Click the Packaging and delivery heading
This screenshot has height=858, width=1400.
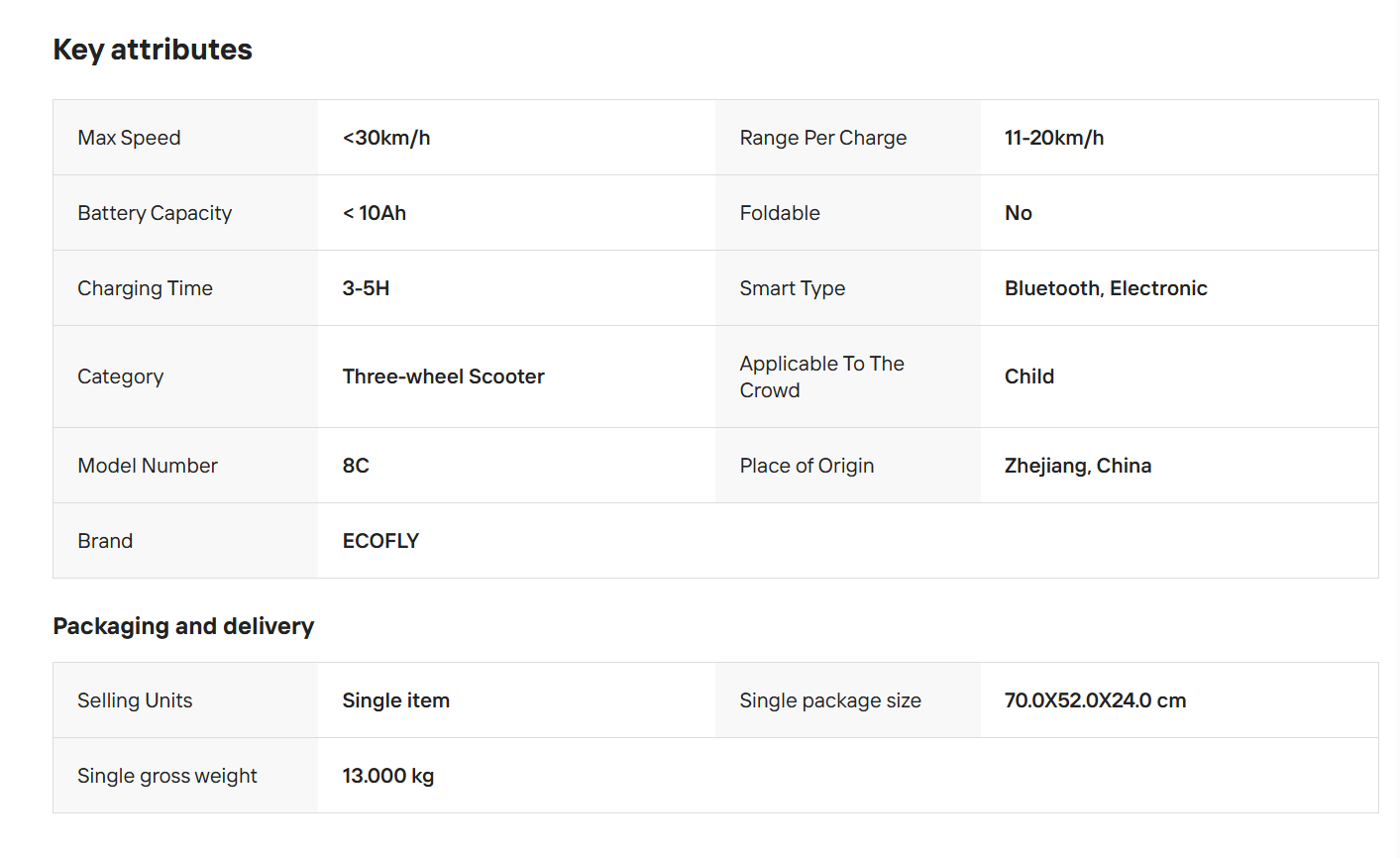coord(183,626)
